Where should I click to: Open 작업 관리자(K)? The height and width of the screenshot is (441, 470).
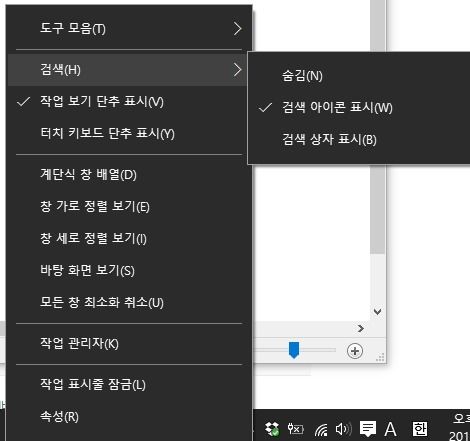click(x=129, y=344)
